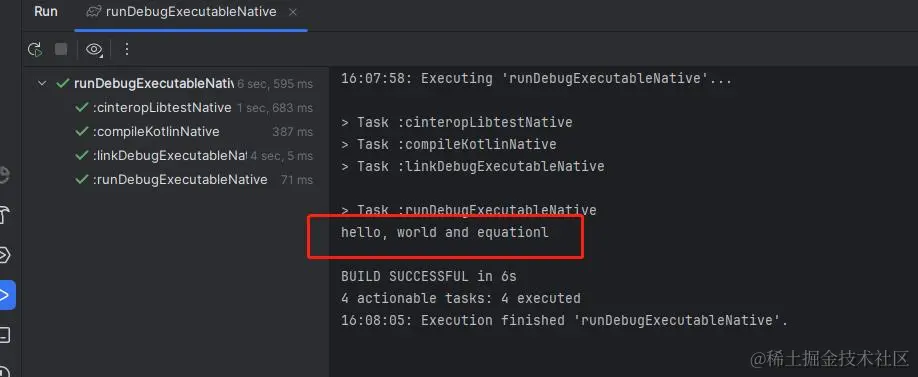Click the Stop execution square icon

point(61,49)
